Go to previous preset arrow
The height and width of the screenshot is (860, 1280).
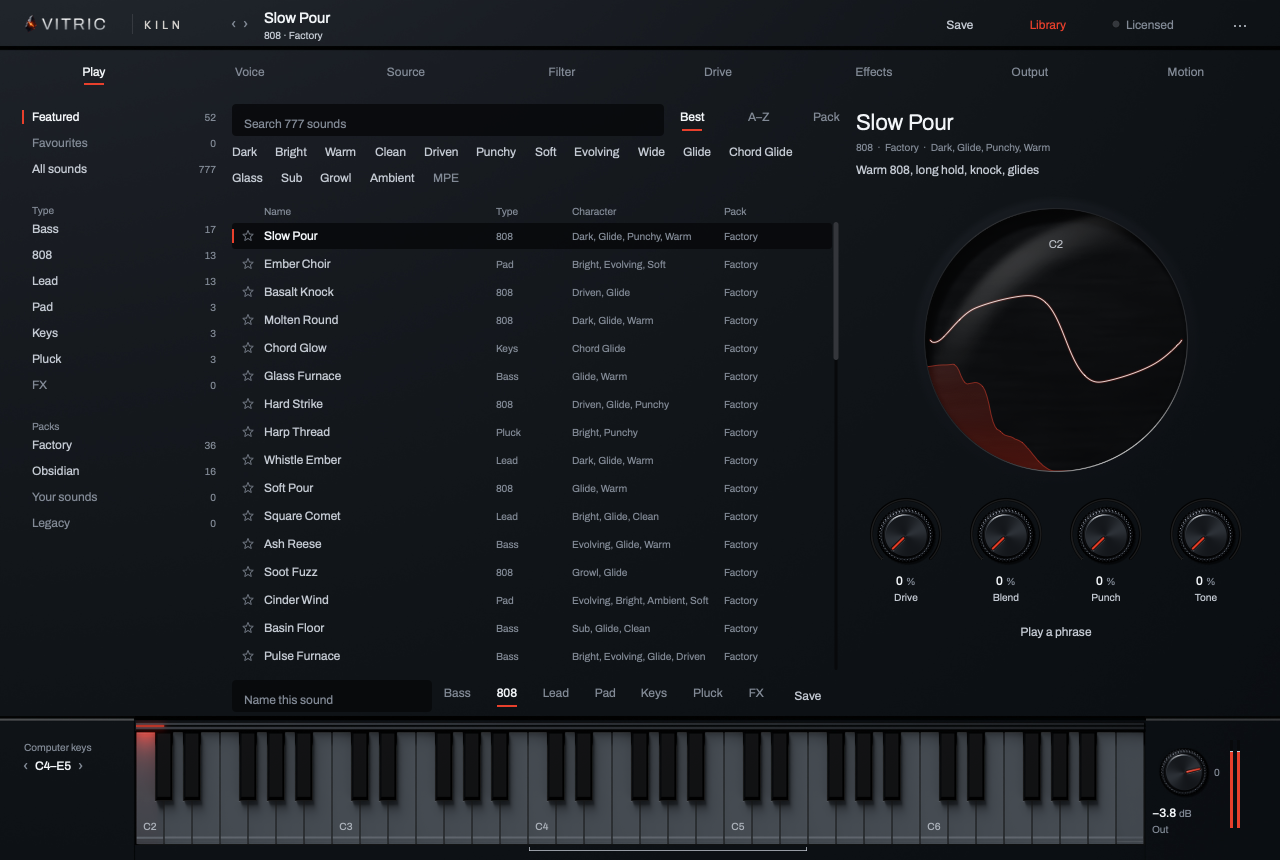(234, 24)
